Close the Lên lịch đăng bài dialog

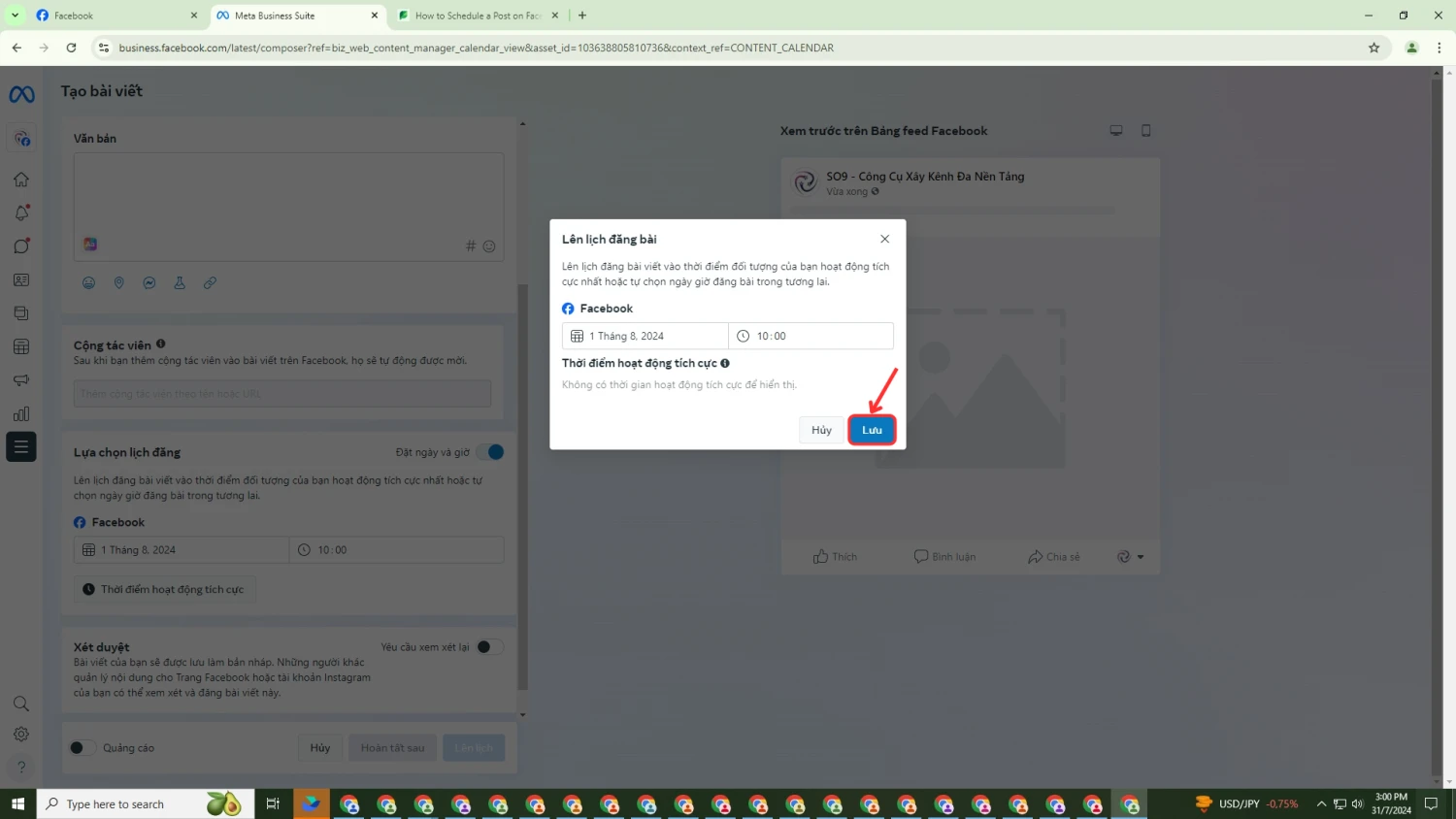pos(884,239)
